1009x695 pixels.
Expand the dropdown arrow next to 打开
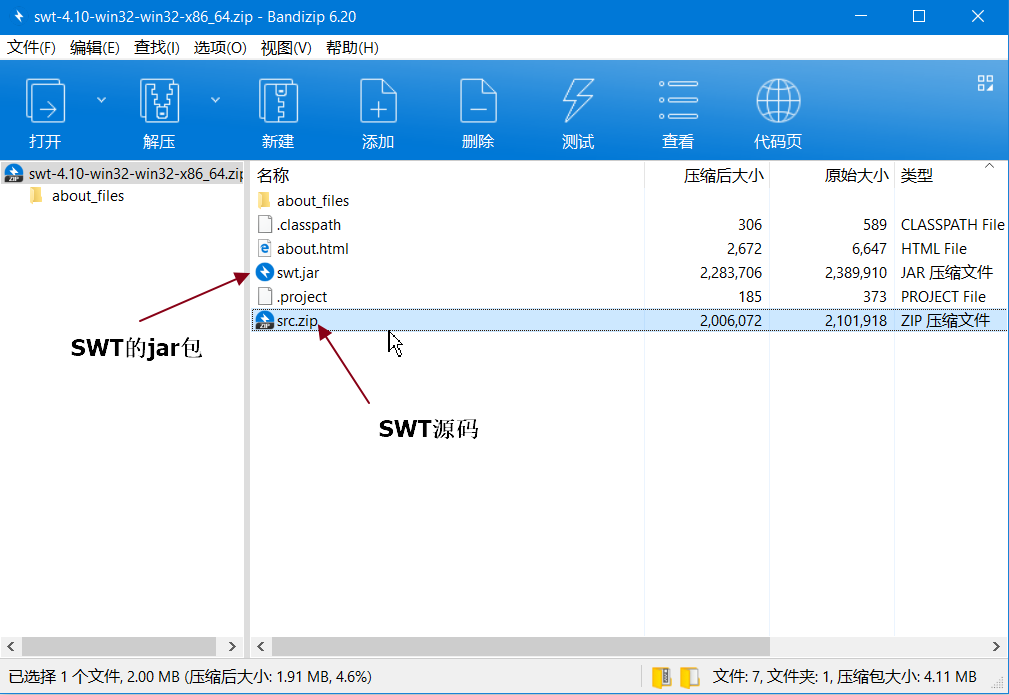coord(101,100)
